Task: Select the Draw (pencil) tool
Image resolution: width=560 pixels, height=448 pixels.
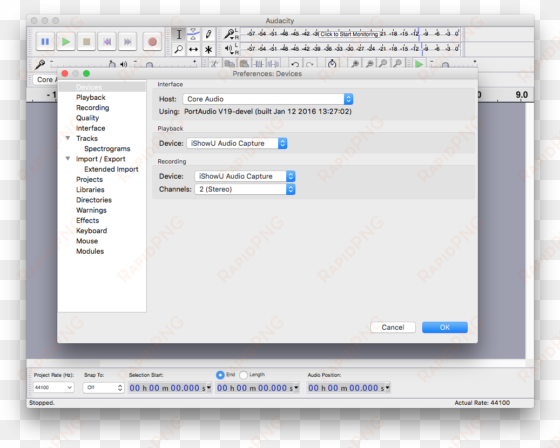Action: (x=208, y=34)
